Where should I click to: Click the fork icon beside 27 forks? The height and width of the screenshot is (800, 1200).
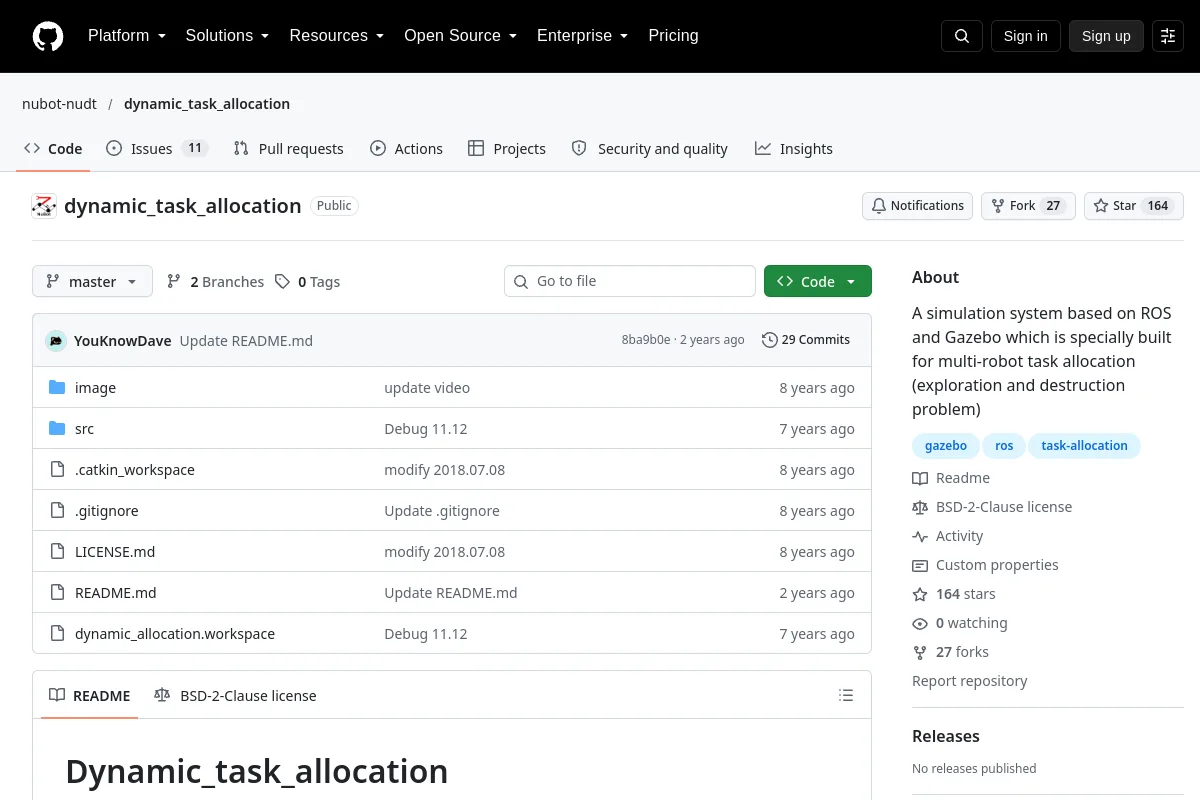click(x=920, y=652)
